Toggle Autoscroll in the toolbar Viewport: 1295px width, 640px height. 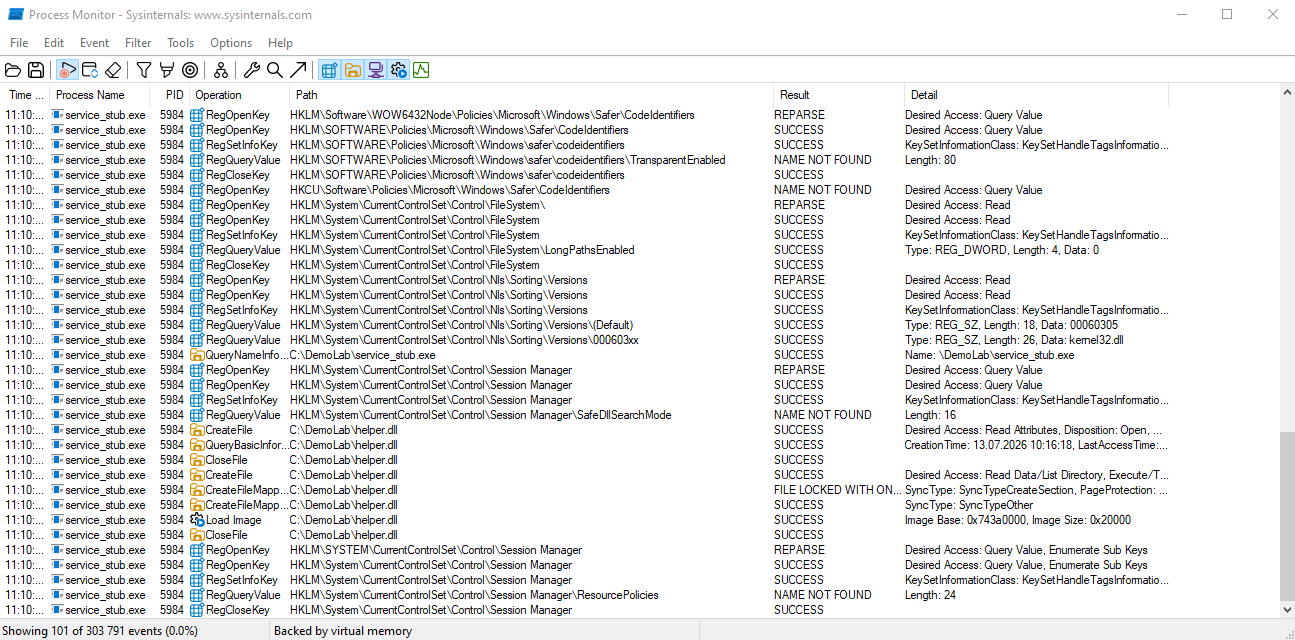pyautogui.click(x=90, y=70)
